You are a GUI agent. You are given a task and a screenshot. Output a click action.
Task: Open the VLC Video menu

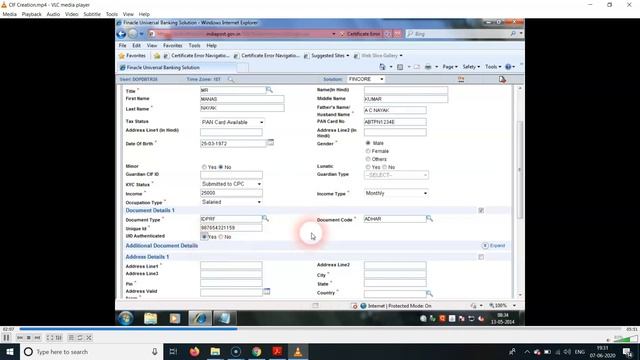click(x=71, y=14)
